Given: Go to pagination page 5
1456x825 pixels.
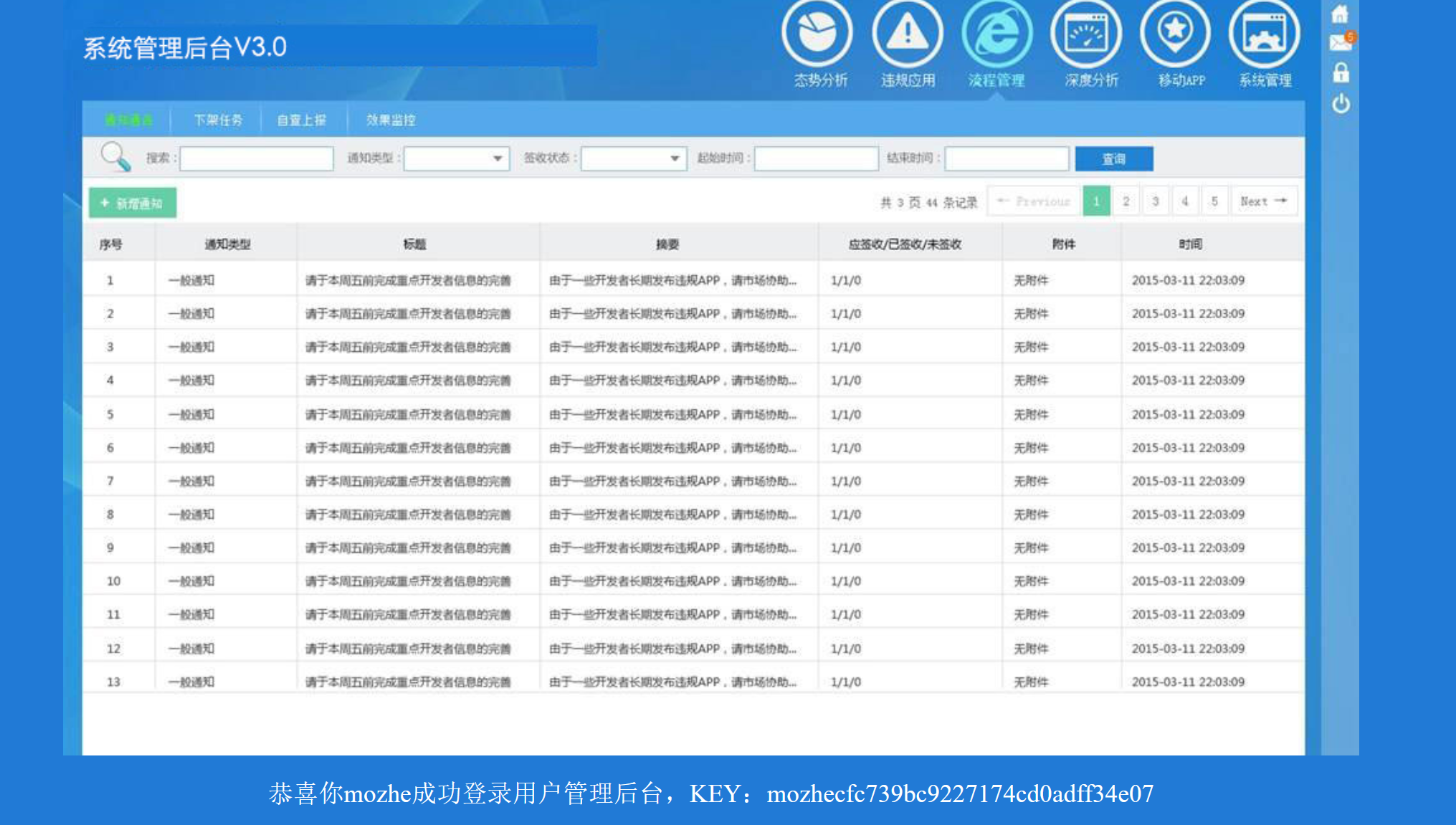Looking at the screenshot, I should point(1214,201).
